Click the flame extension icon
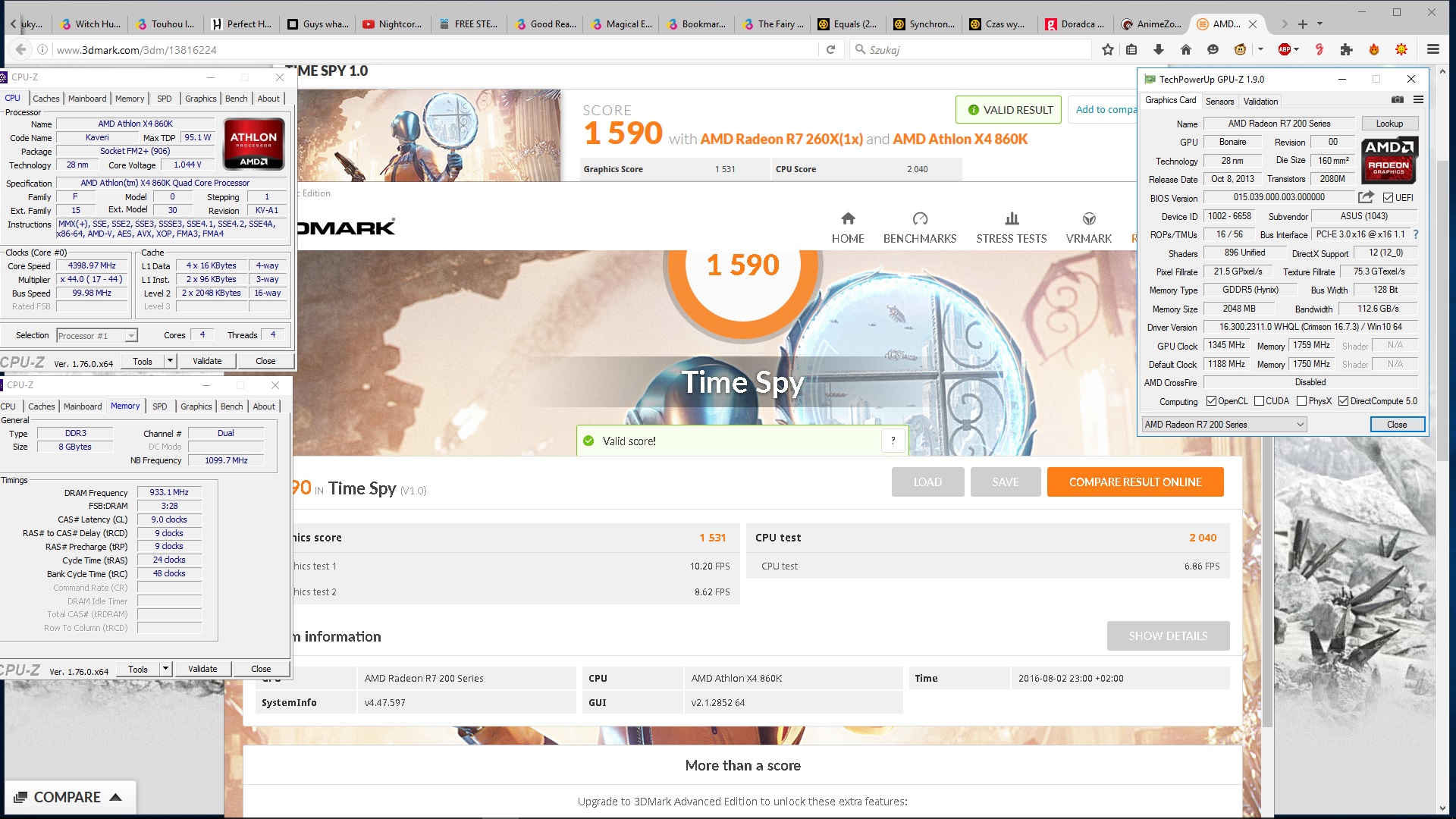Image resolution: width=1456 pixels, height=819 pixels. (x=1374, y=49)
